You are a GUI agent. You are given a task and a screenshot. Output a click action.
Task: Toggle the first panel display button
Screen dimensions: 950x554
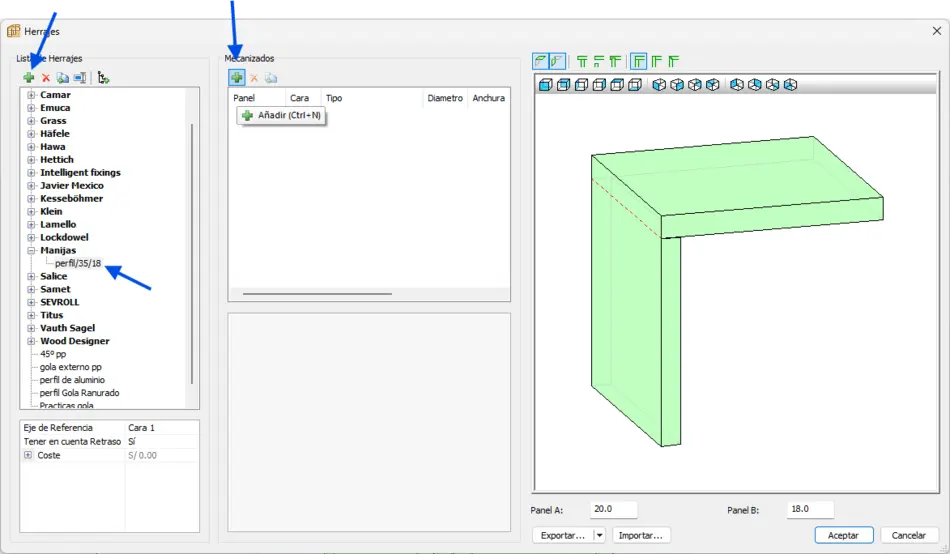tap(540, 62)
